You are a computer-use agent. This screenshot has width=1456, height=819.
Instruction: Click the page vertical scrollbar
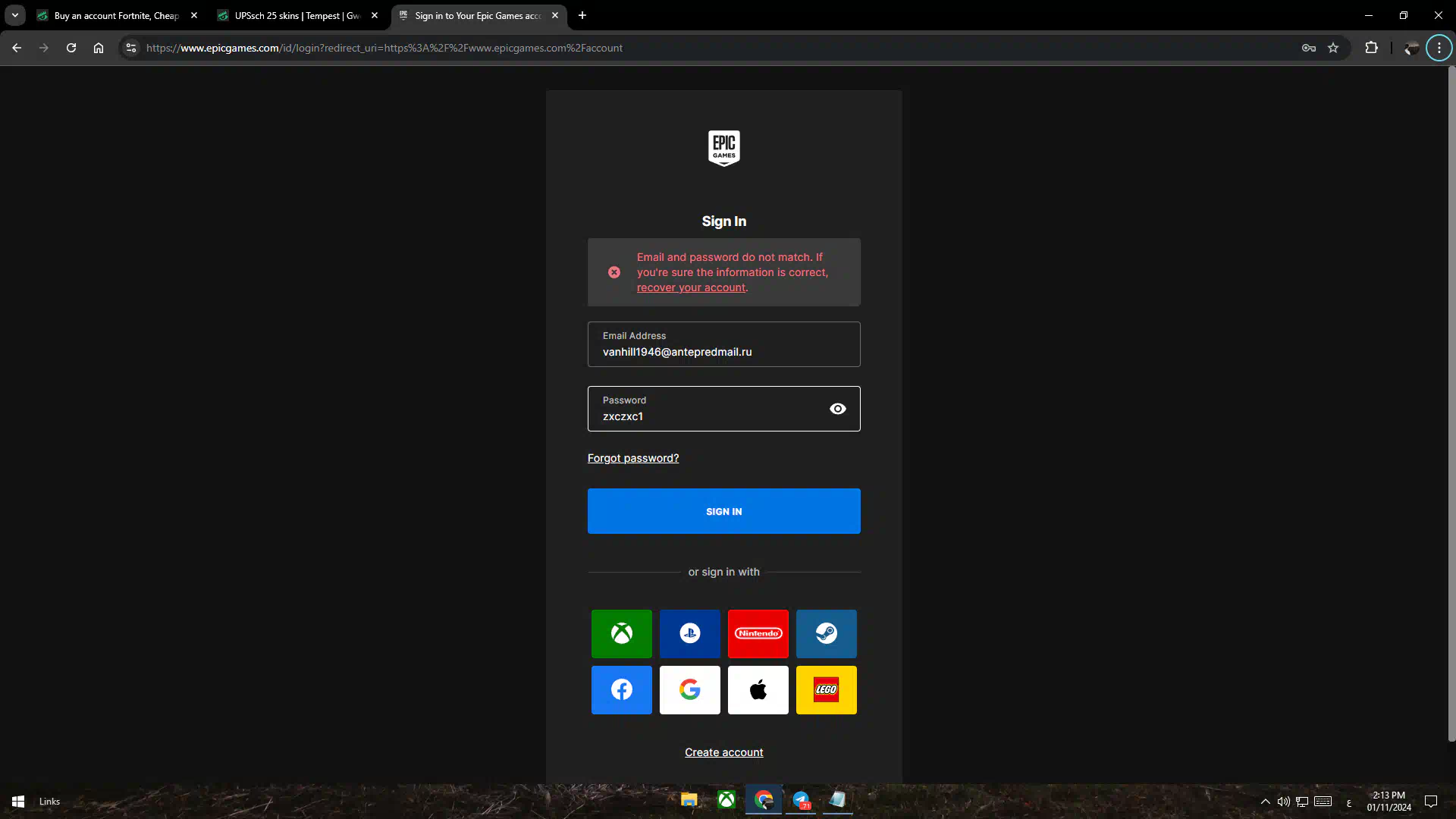tap(1451, 402)
